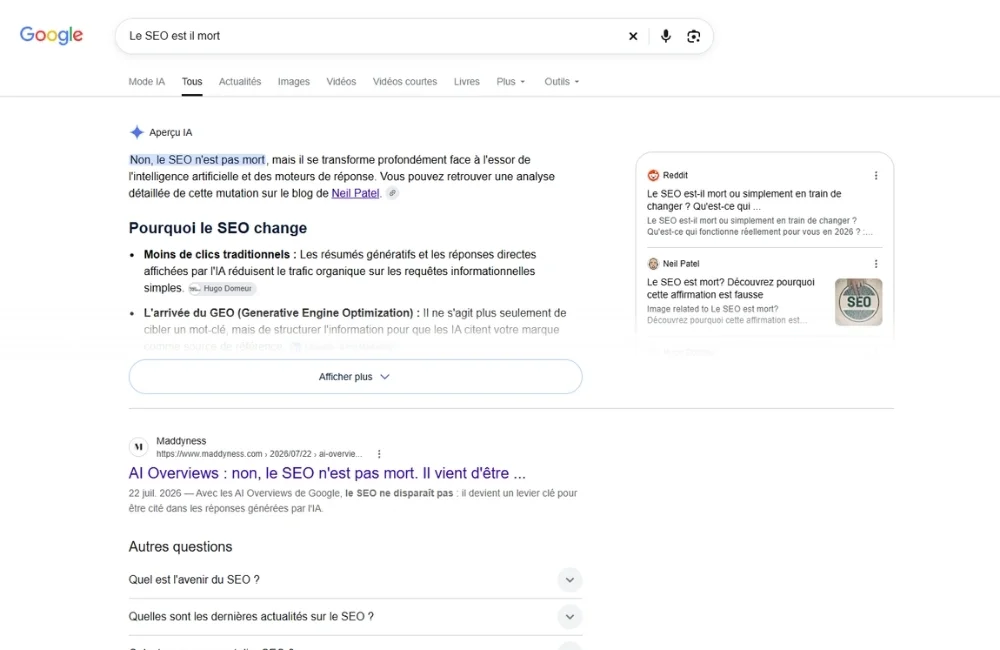Expand the AI overview with Afficher plus
The width and height of the screenshot is (1000, 650).
pos(355,376)
